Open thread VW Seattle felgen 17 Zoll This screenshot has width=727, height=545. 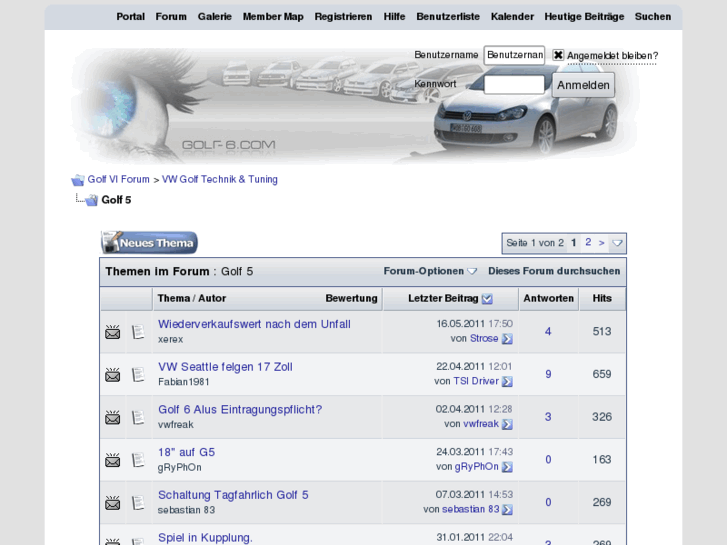225,367
